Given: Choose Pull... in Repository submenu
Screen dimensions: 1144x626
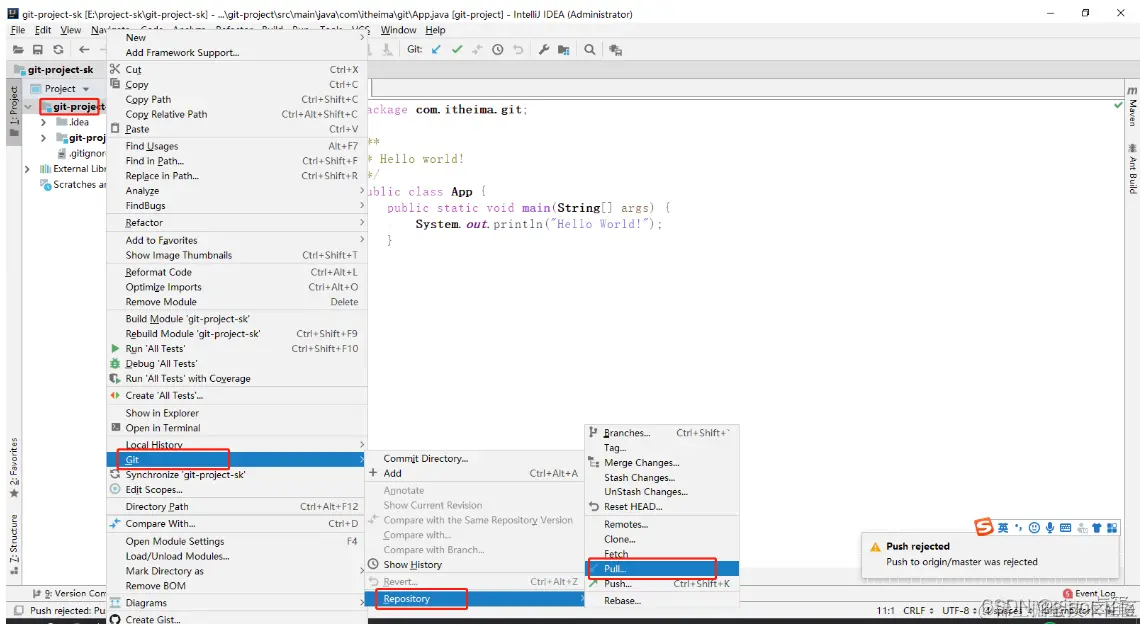Looking at the screenshot, I should click(662, 568).
